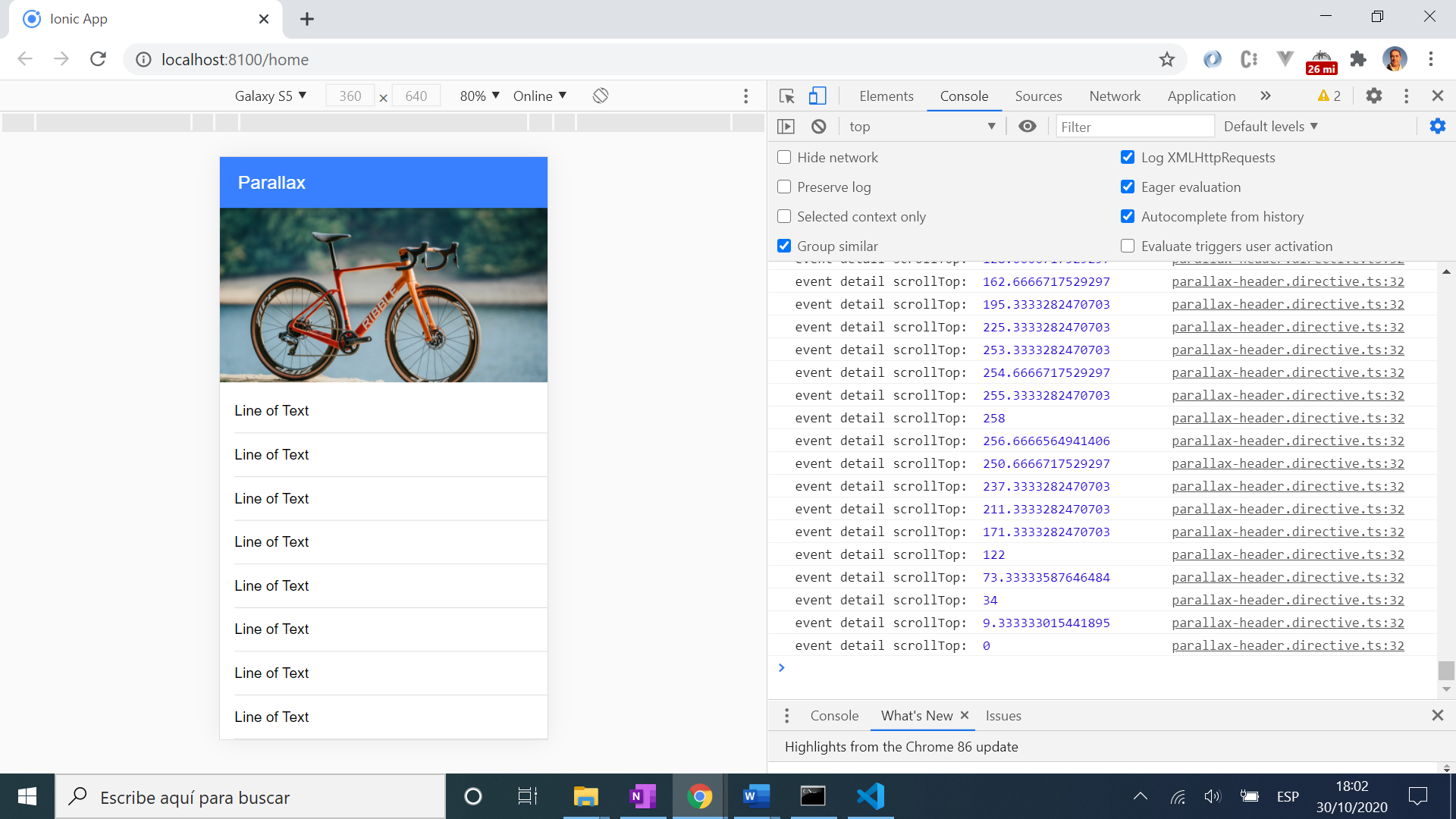Toggle Hide network checkbox
This screenshot has width=1456, height=819.
[784, 157]
